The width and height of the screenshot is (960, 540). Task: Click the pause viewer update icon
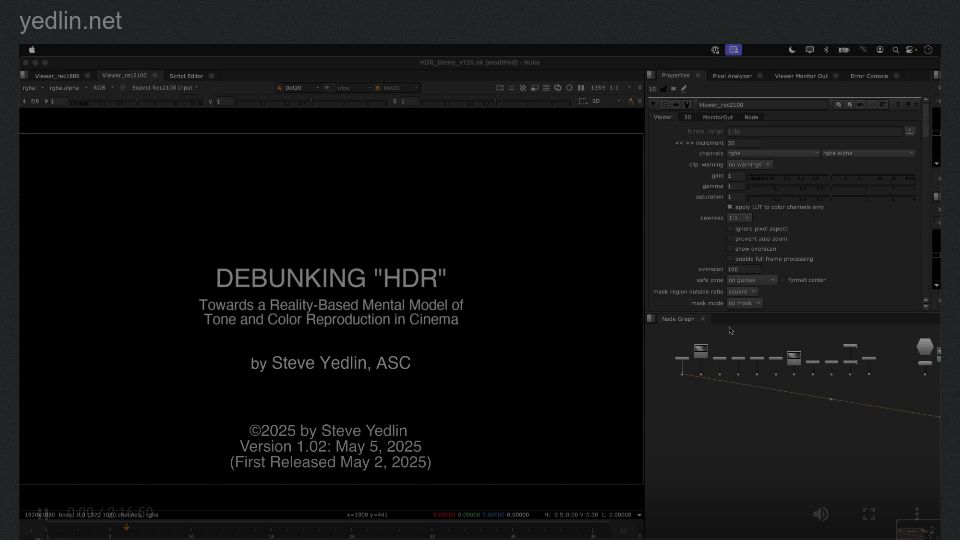point(581,88)
